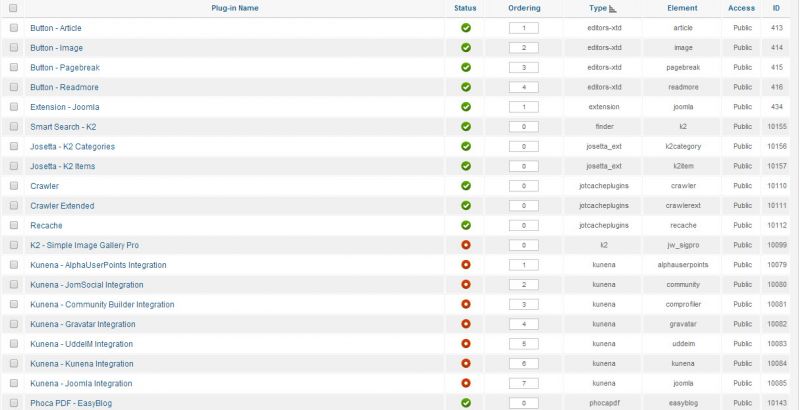The width and height of the screenshot is (800, 410).
Task: Open the Button - Image plug-in link
Action: coord(57,48)
